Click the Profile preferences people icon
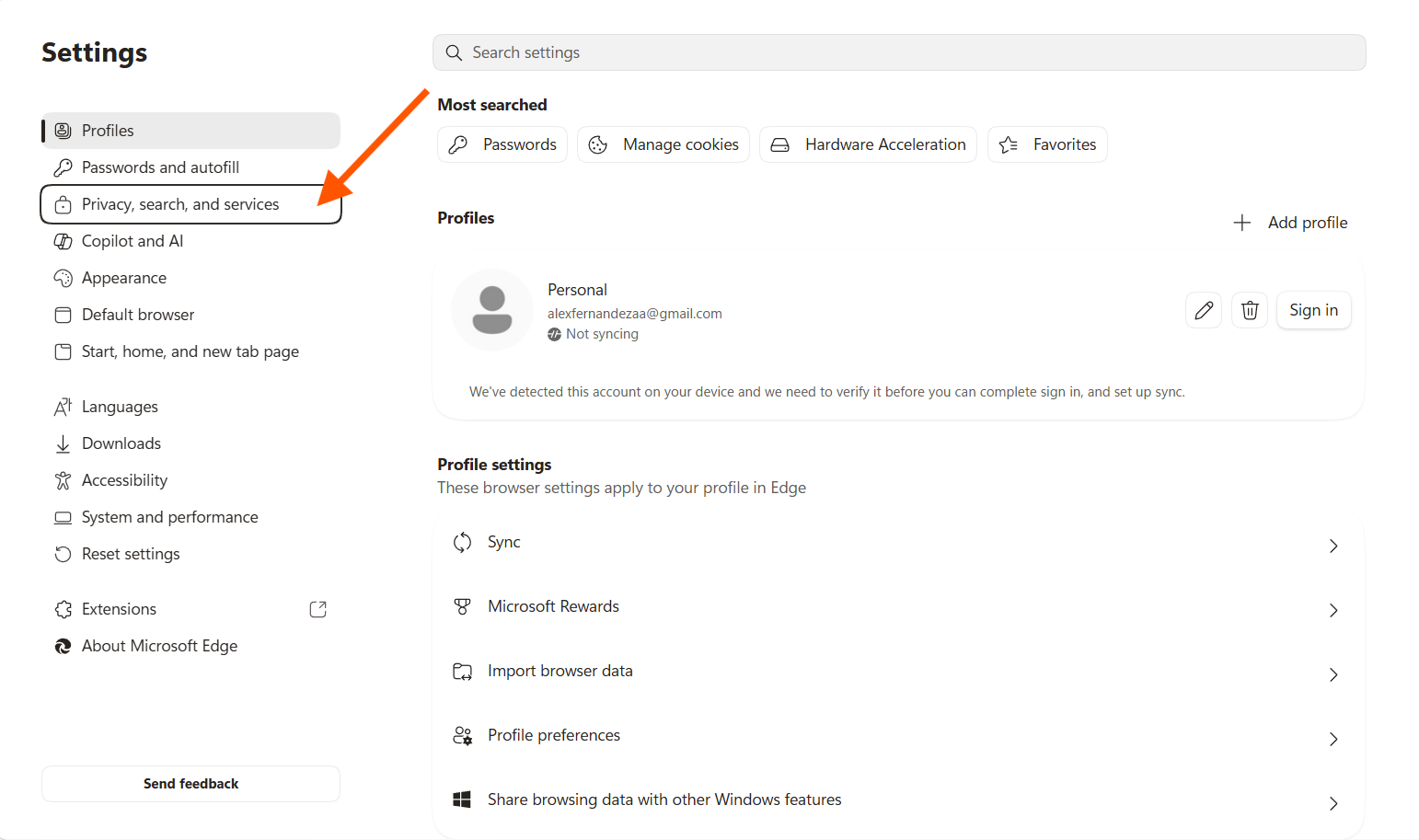 click(462, 735)
